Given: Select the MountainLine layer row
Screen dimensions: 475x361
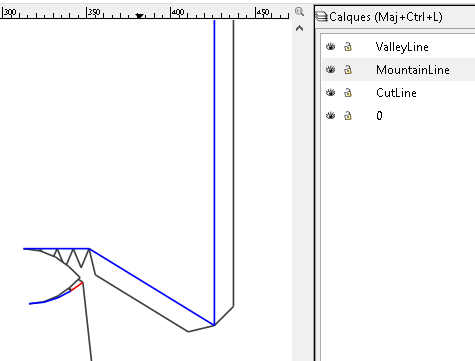Looking at the screenshot, I should click(398, 70).
